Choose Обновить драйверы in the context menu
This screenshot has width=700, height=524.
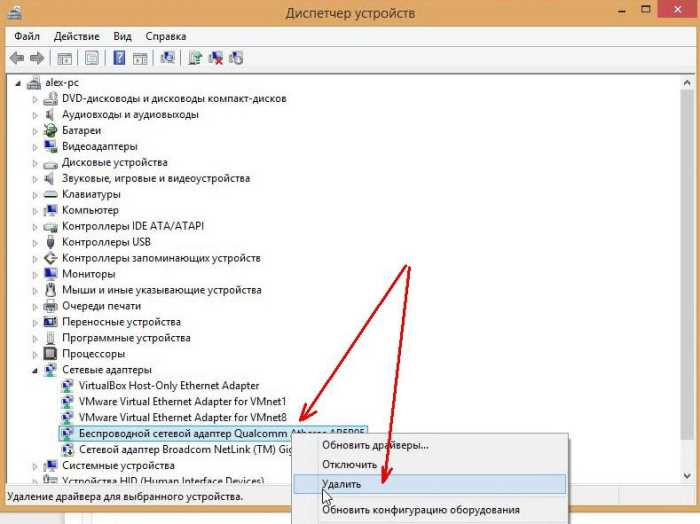[374, 444]
